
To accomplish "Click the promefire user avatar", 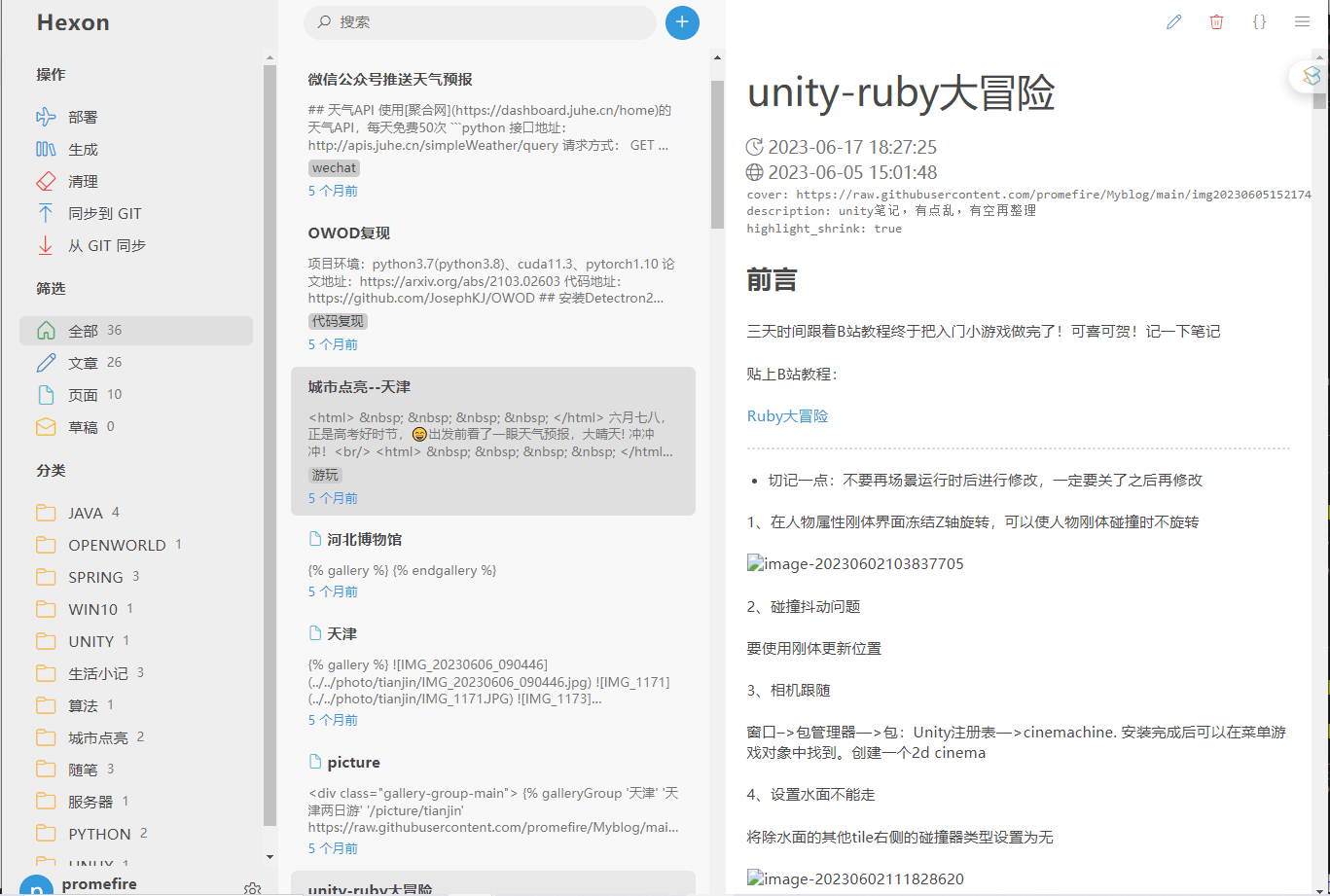I will 36,886.
